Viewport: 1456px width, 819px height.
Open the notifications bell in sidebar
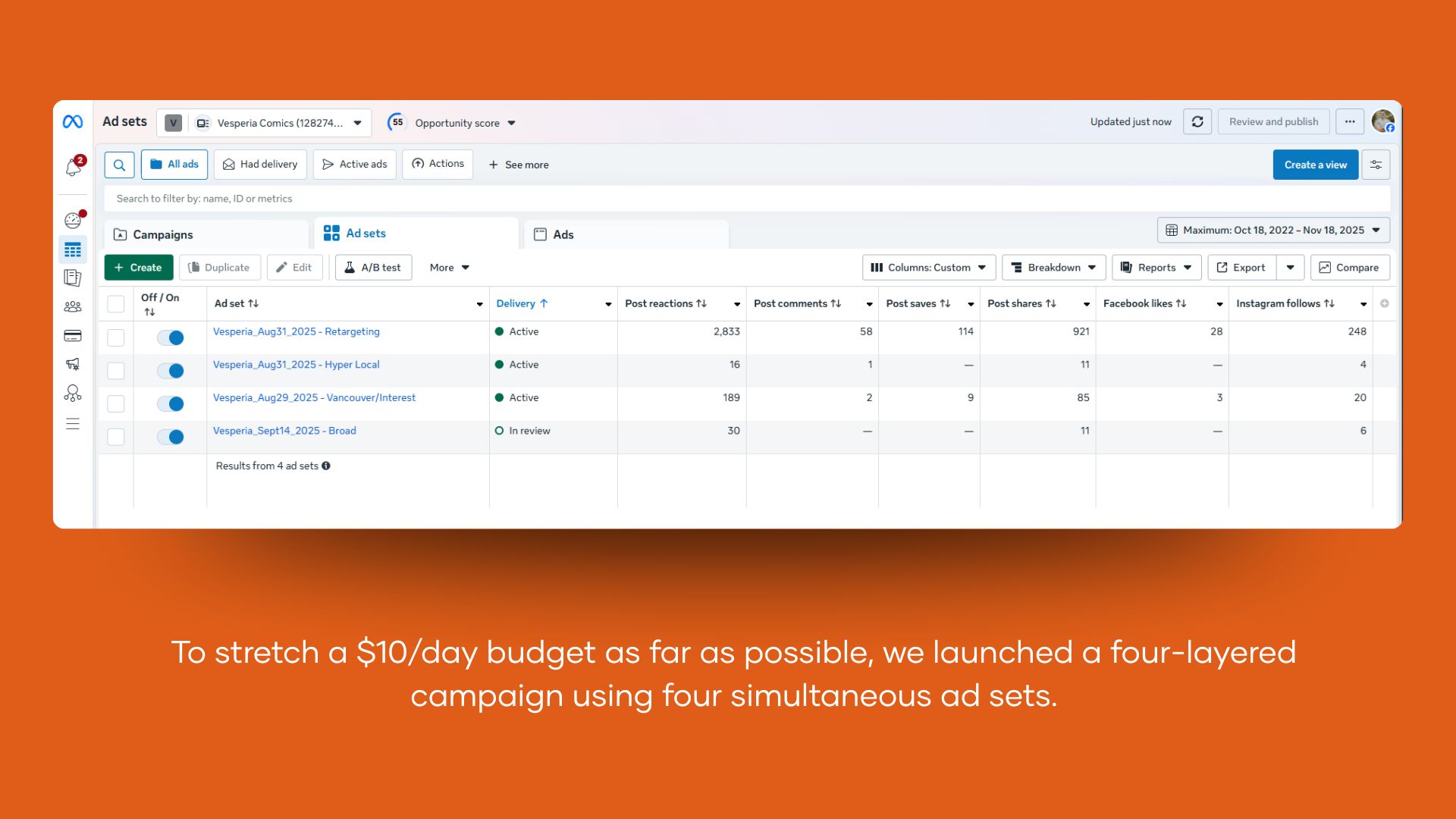pos(74,167)
